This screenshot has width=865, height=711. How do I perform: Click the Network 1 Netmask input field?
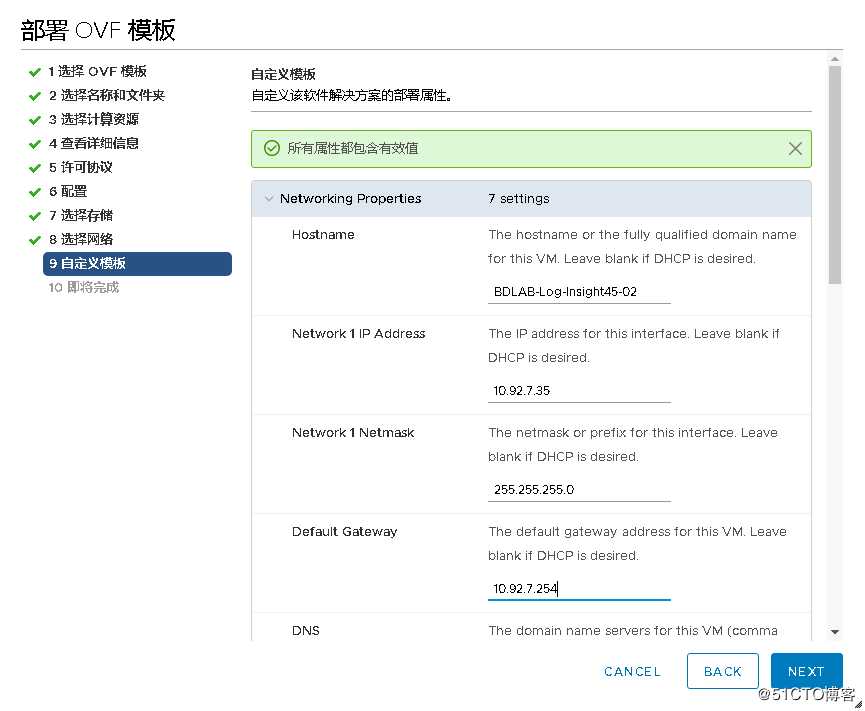click(x=579, y=490)
